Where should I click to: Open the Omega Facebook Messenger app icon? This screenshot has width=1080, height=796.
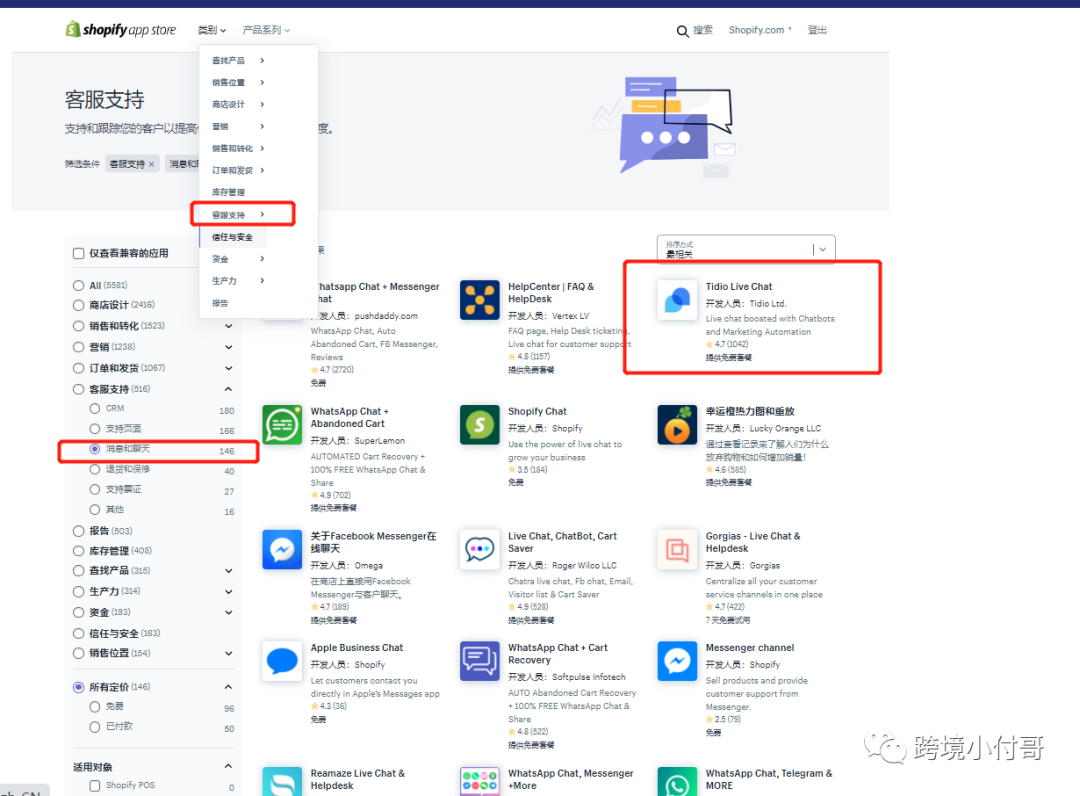coord(282,549)
